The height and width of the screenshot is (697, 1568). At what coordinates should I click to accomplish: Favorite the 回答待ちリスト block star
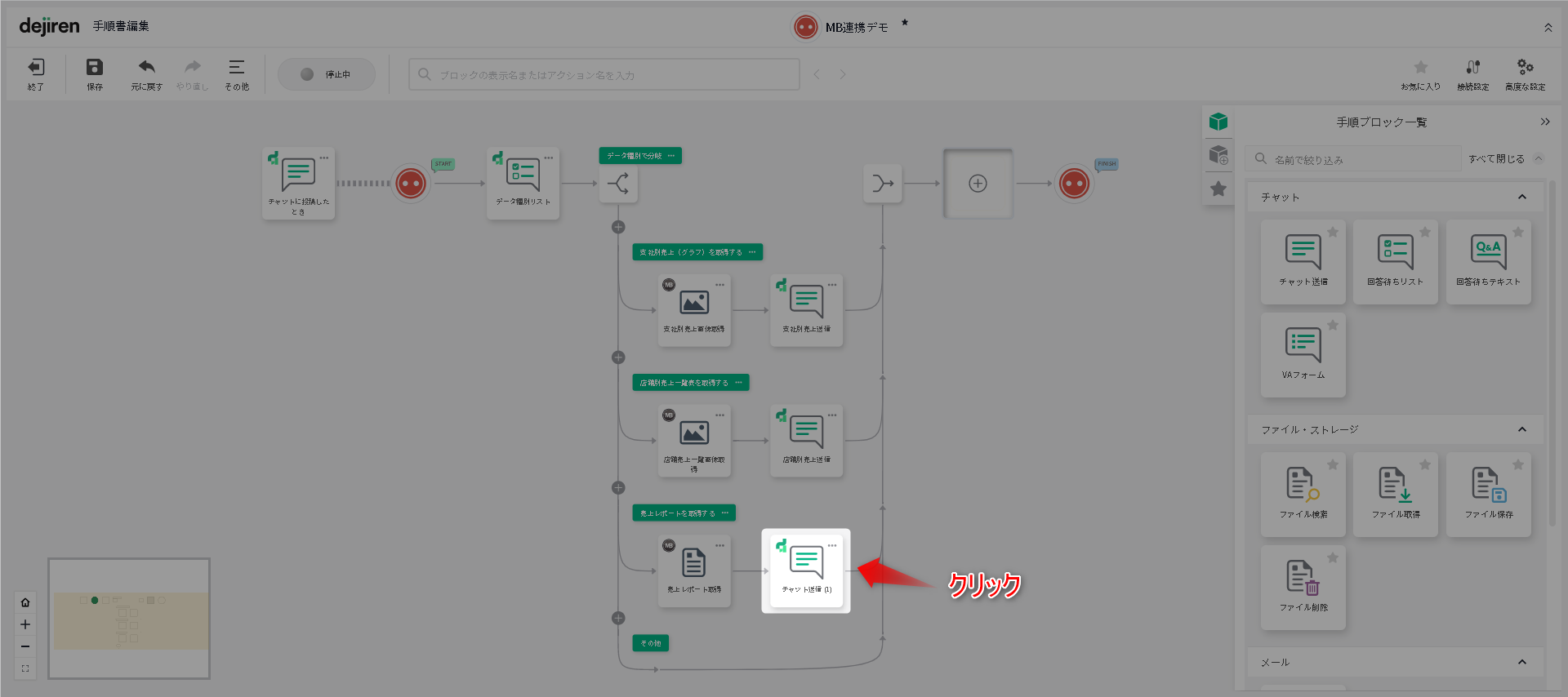coord(1425,232)
